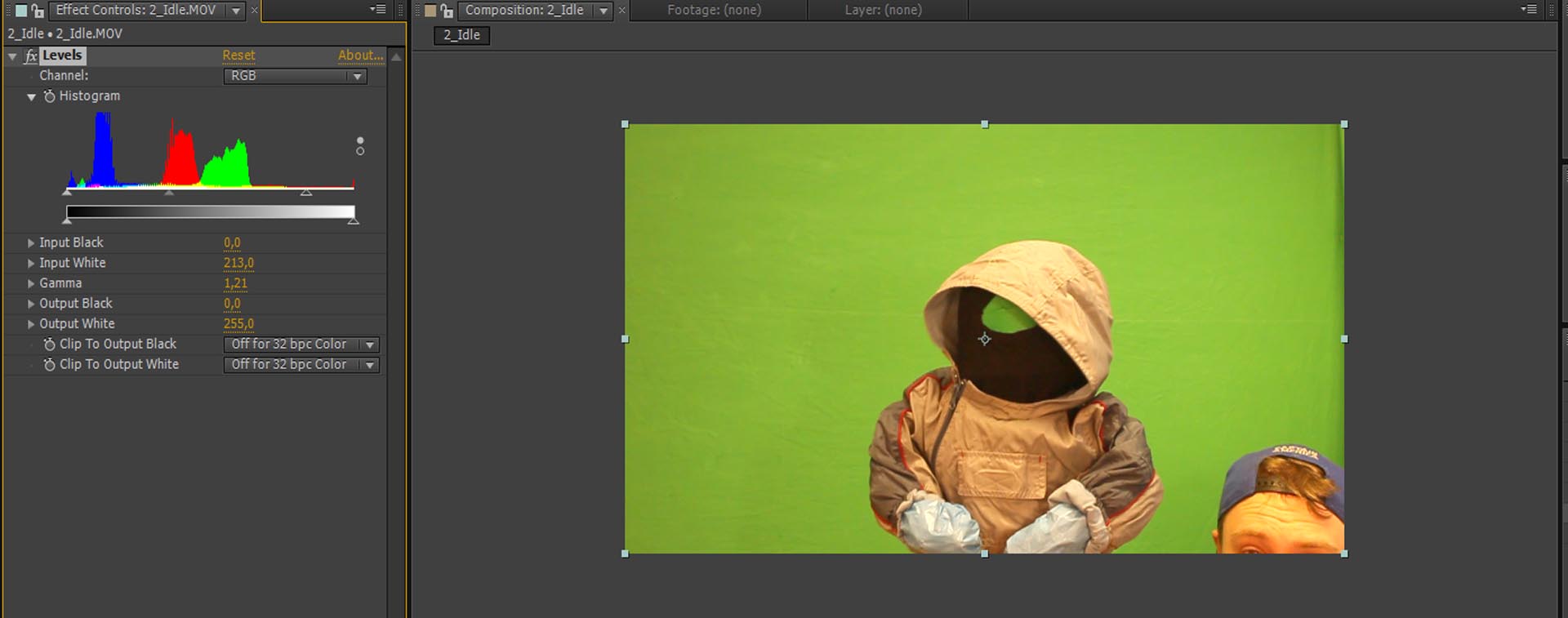
Task: Switch to the Footage (none) tab
Action: 714,11
